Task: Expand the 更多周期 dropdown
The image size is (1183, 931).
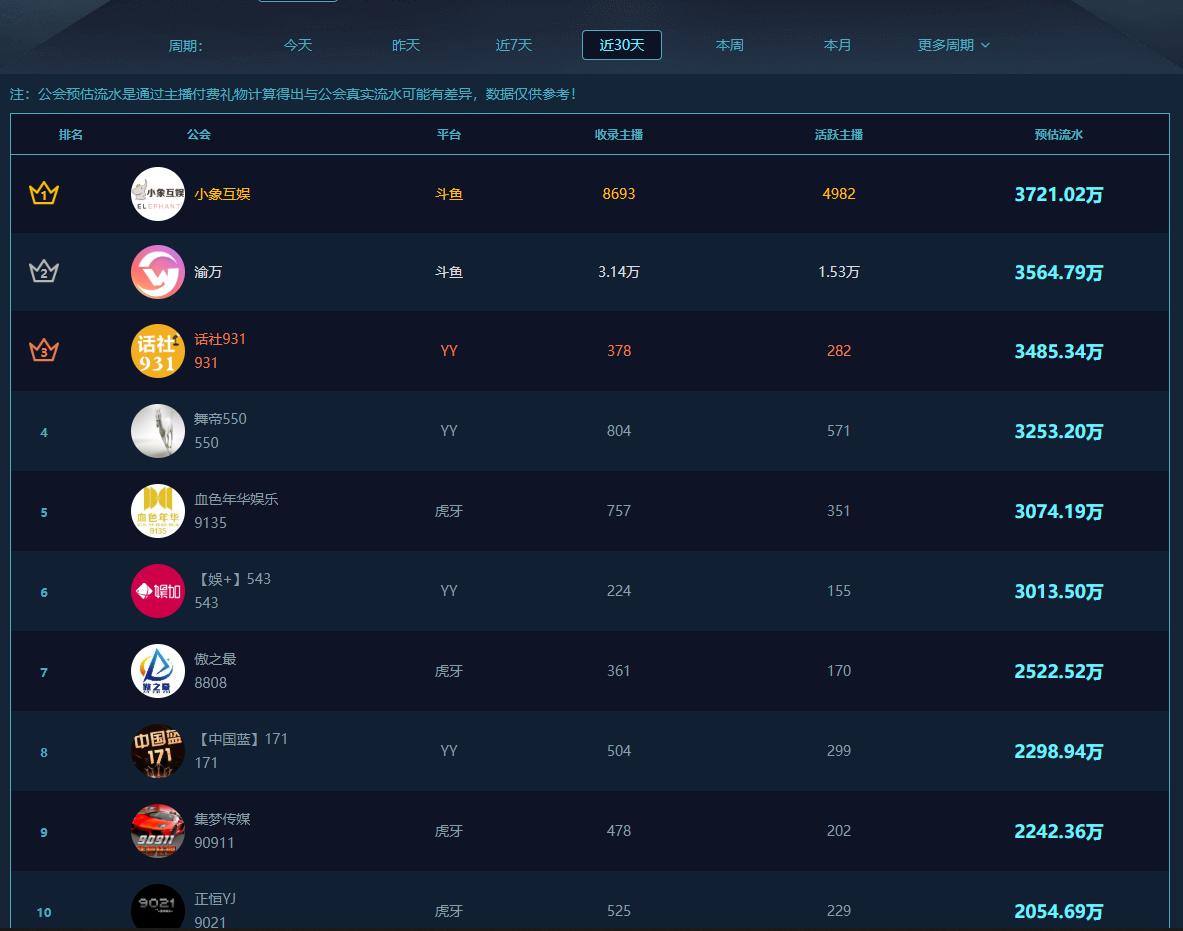Action: point(954,45)
